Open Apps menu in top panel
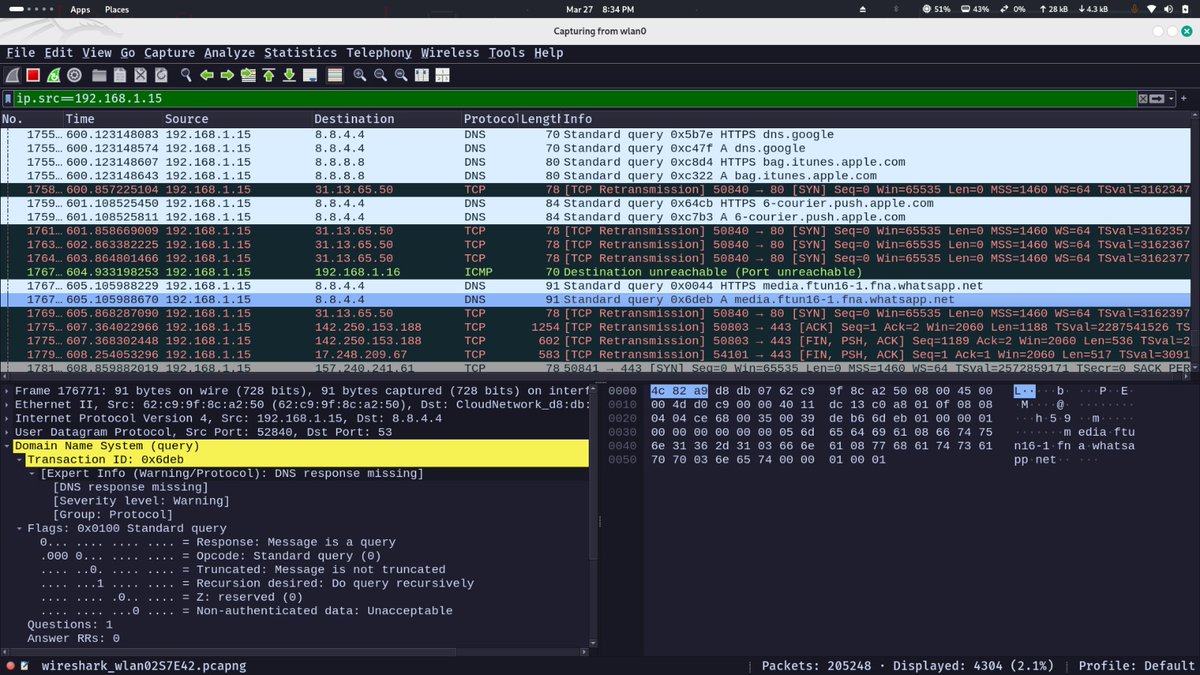The width and height of the screenshot is (1200, 675). click(x=80, y=9)
